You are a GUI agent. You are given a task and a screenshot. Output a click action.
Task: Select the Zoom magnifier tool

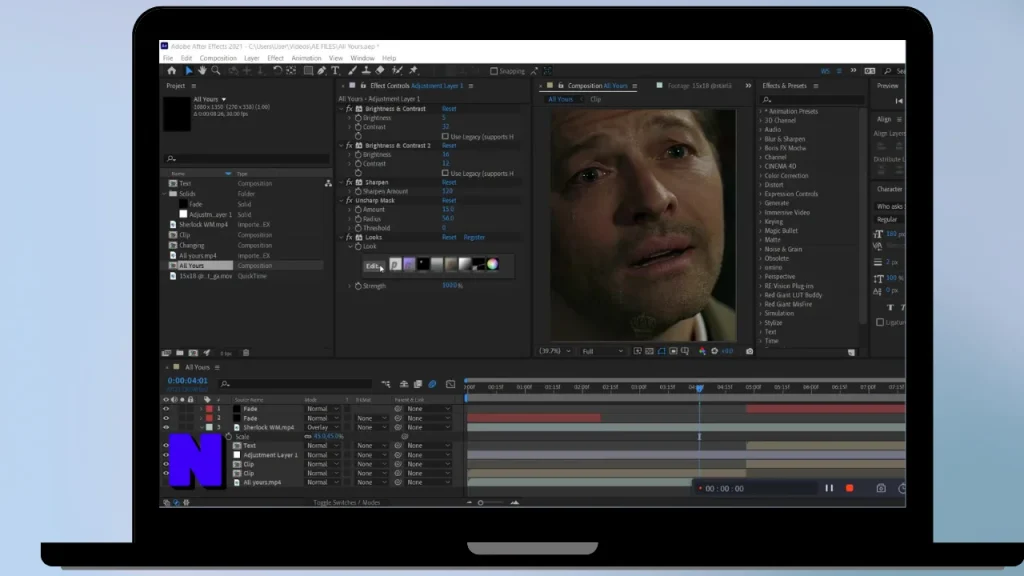[x=216, y=71]
